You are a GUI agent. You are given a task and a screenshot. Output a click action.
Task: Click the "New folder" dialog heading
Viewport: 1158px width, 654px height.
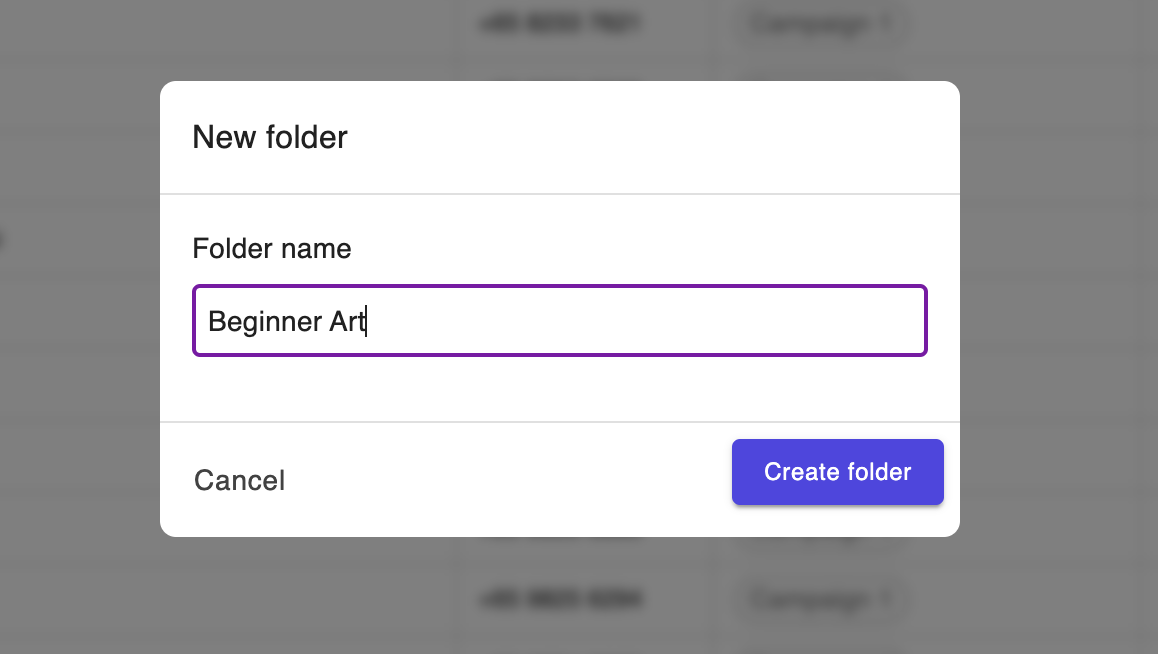(270, 137)
